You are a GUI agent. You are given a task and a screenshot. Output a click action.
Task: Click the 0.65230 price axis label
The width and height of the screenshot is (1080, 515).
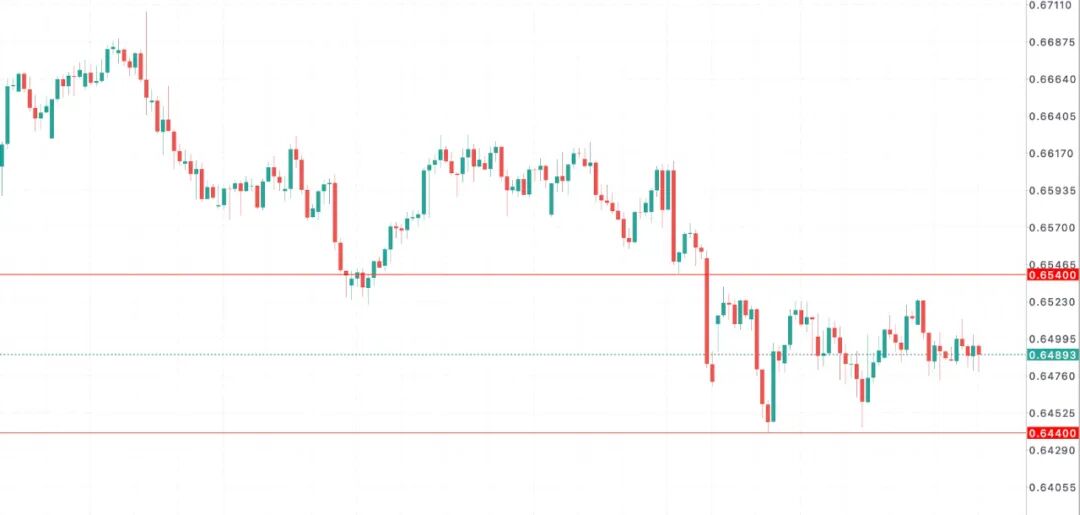click(x=1052, y=301)
